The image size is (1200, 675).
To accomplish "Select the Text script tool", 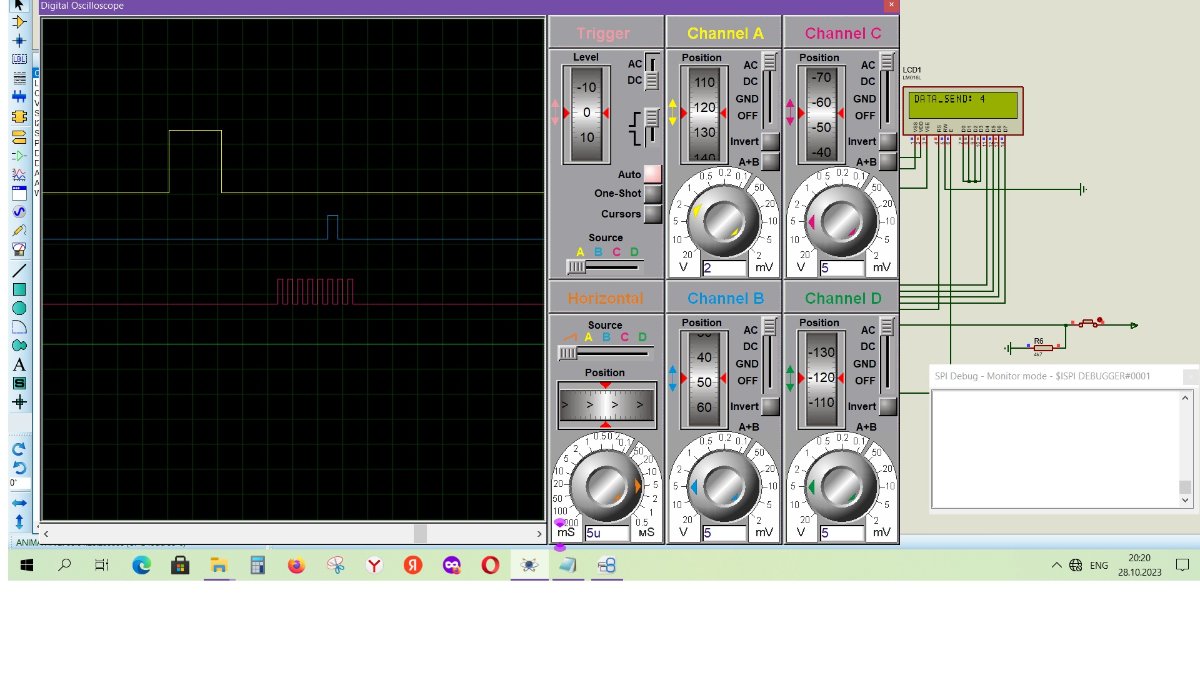I will 19,79.
